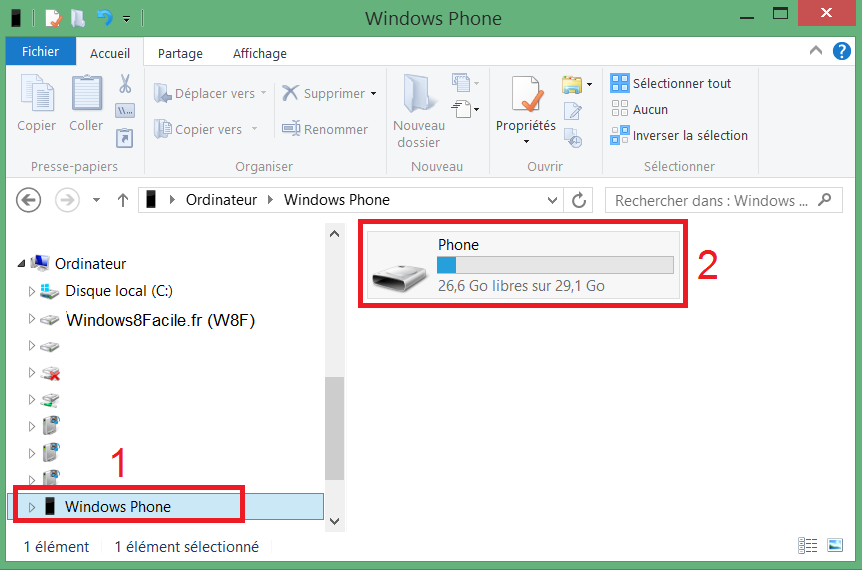
Task: Click the Couper scissors icon
Action: (x=125, y=84)
